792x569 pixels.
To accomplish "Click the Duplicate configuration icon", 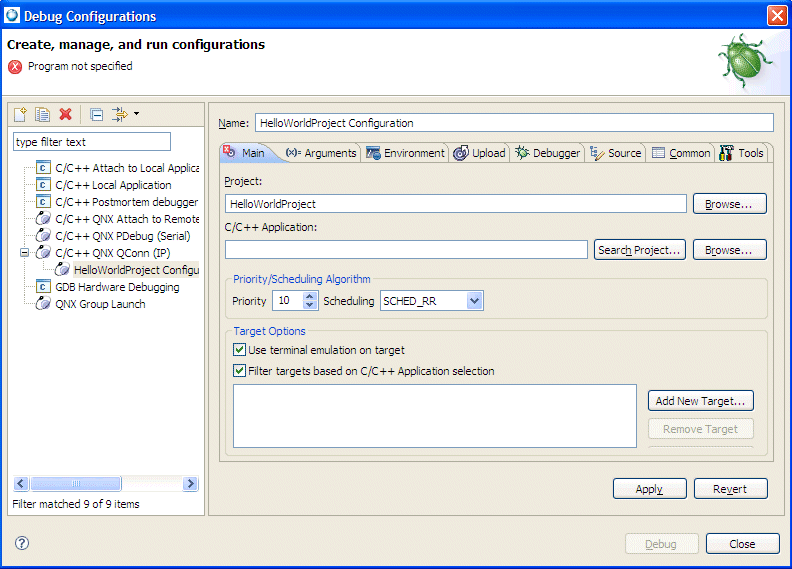I will point(43,115).
